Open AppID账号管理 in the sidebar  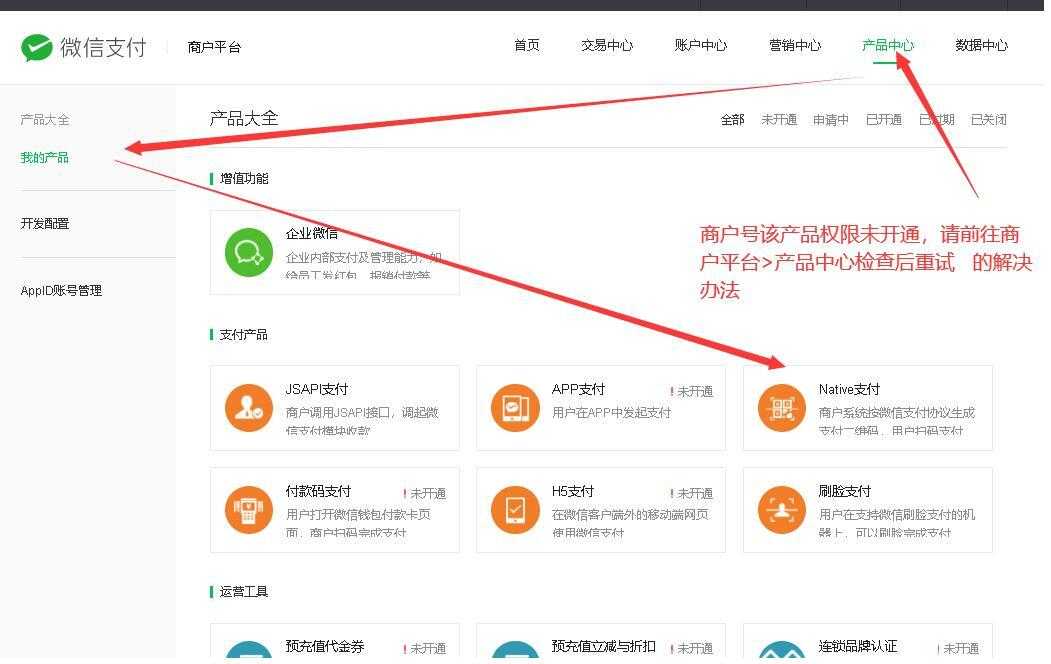click(61, 291)
